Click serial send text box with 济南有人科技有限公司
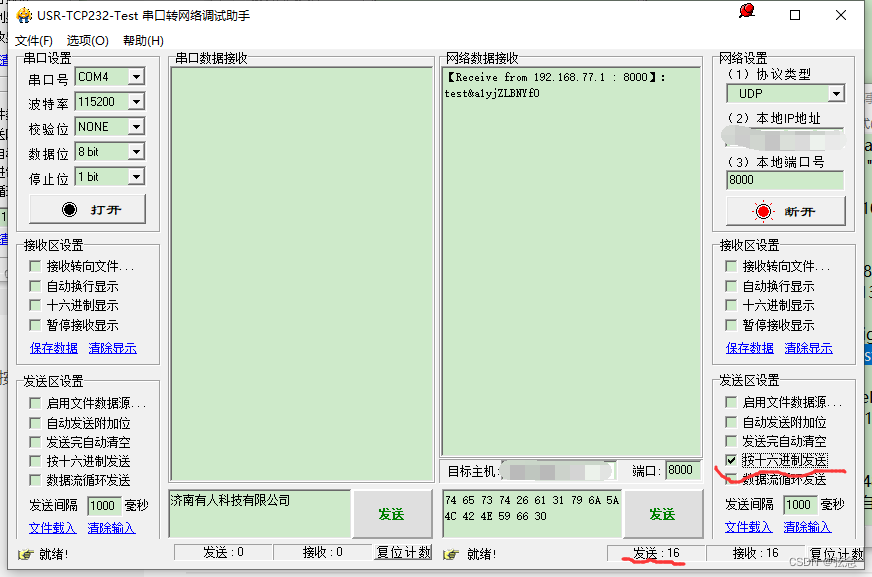 coord(260,514)
